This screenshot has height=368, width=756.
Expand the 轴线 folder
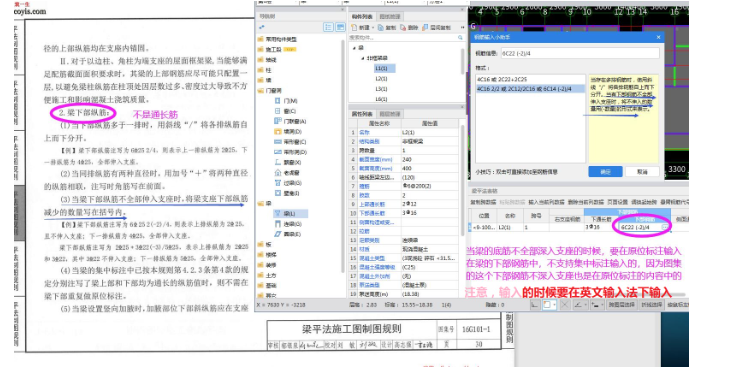point(261,60)
